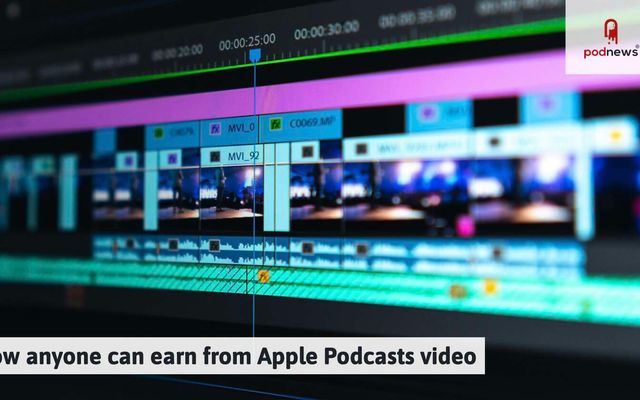
Task: Open the podnews logo
Action: pyautogui.click(x=610, y=38)
